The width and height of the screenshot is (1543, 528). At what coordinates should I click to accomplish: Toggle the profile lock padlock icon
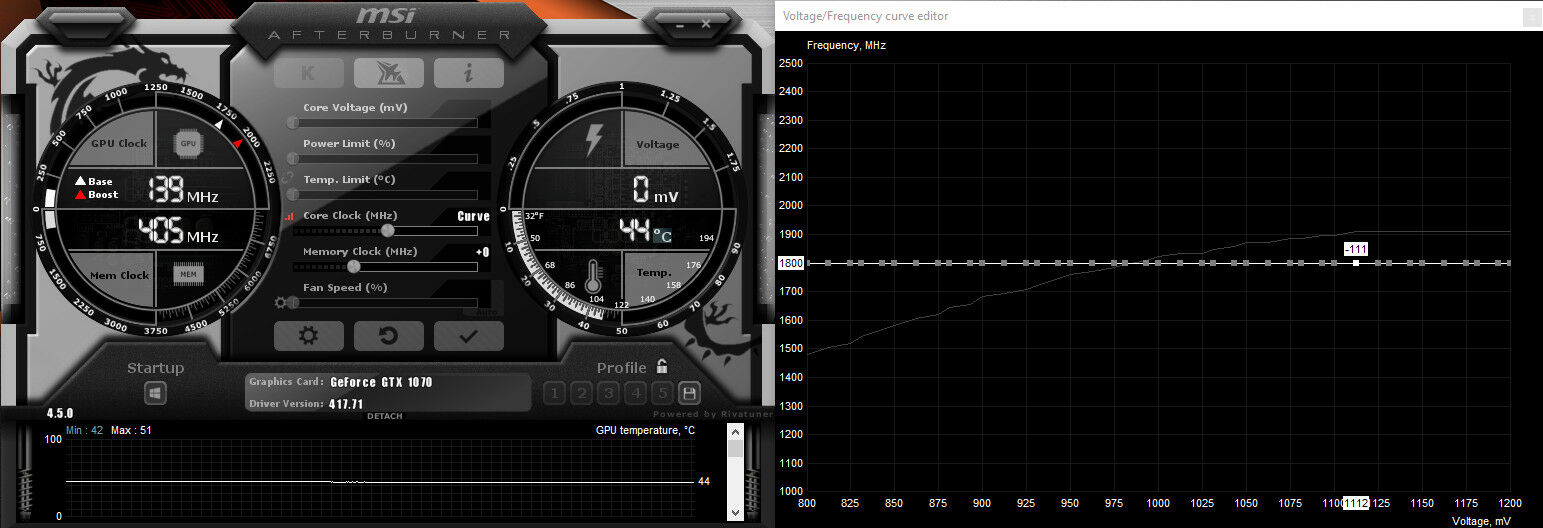(662, 367)
